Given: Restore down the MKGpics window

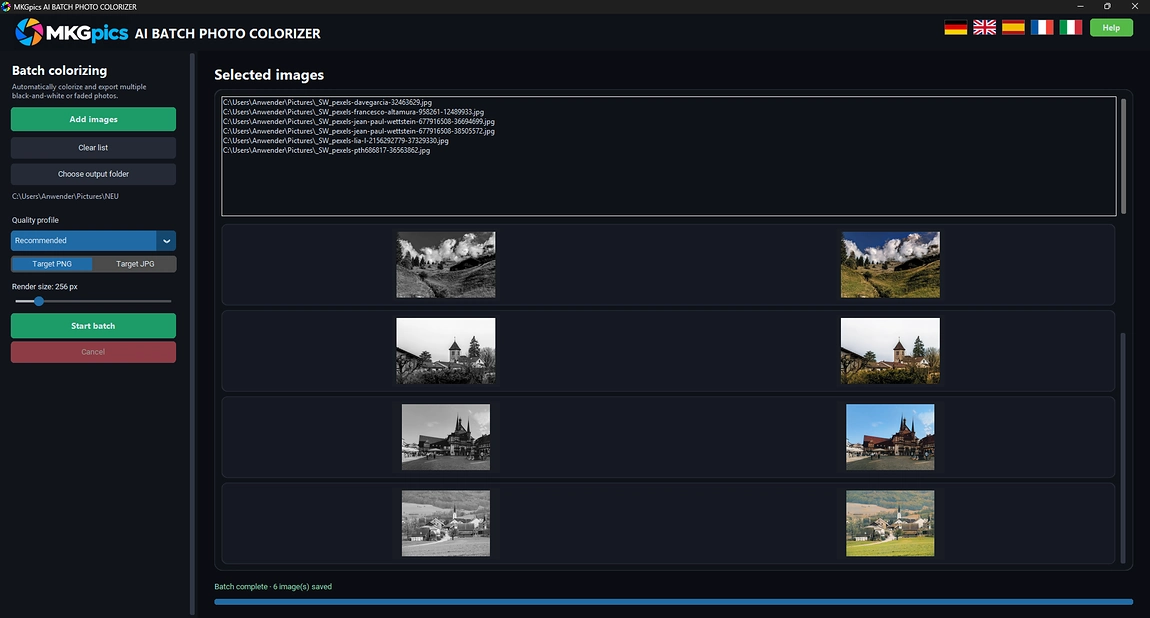Looking at the screenshot, I should click(x=1107, y=7).
